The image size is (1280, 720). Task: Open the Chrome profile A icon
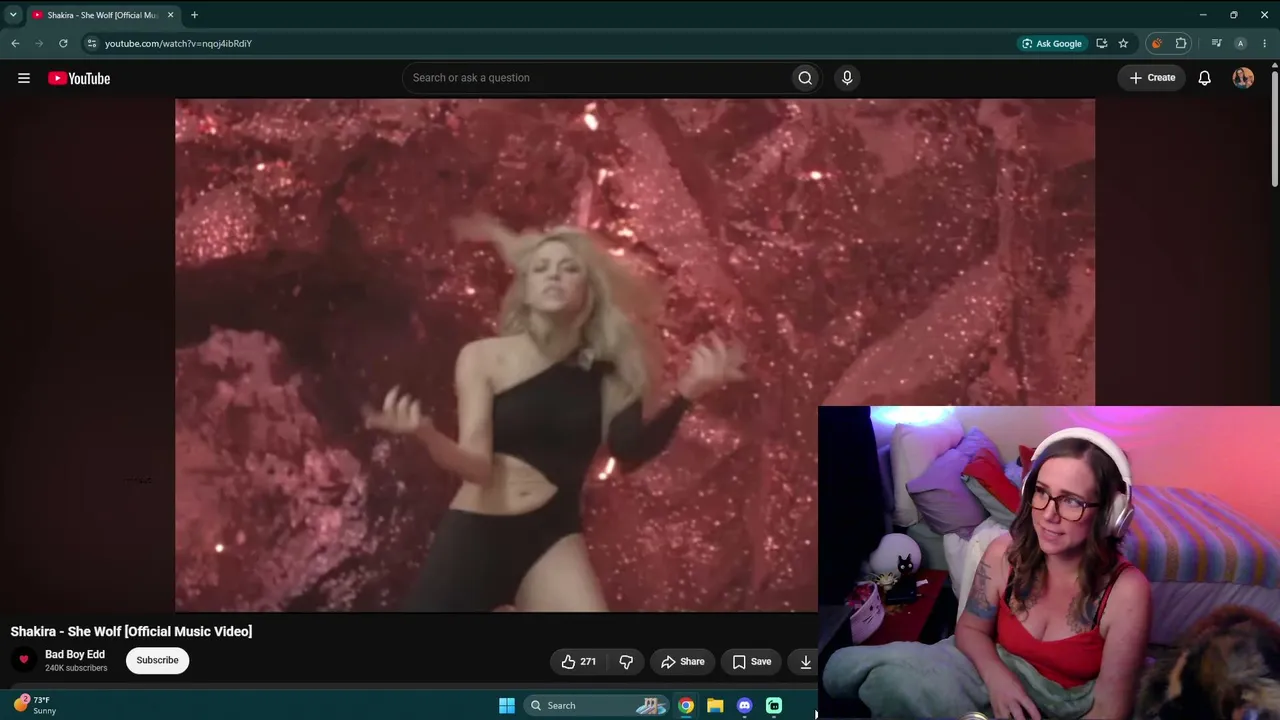[x=1240, y=43]
